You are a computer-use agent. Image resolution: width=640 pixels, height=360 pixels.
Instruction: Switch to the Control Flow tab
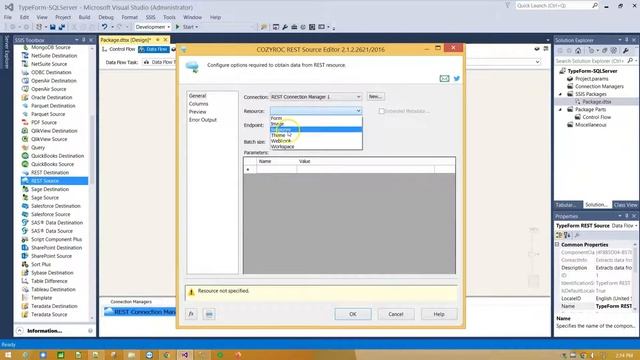point(118,49)
